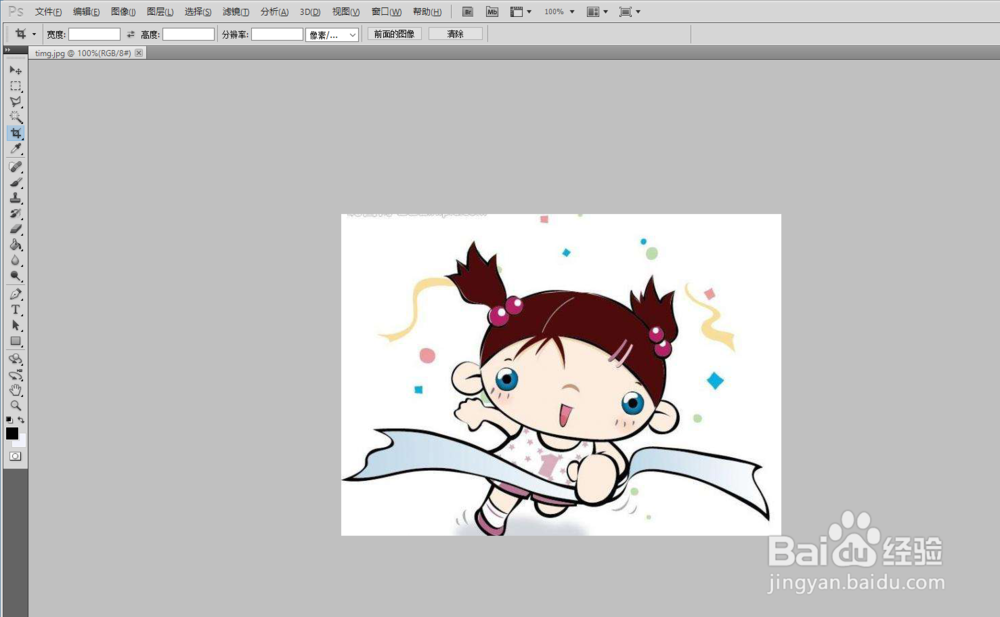The height and width of the screenshot is (617, 1000).
Task: Switch foreground and background colors
Action: 21,420
